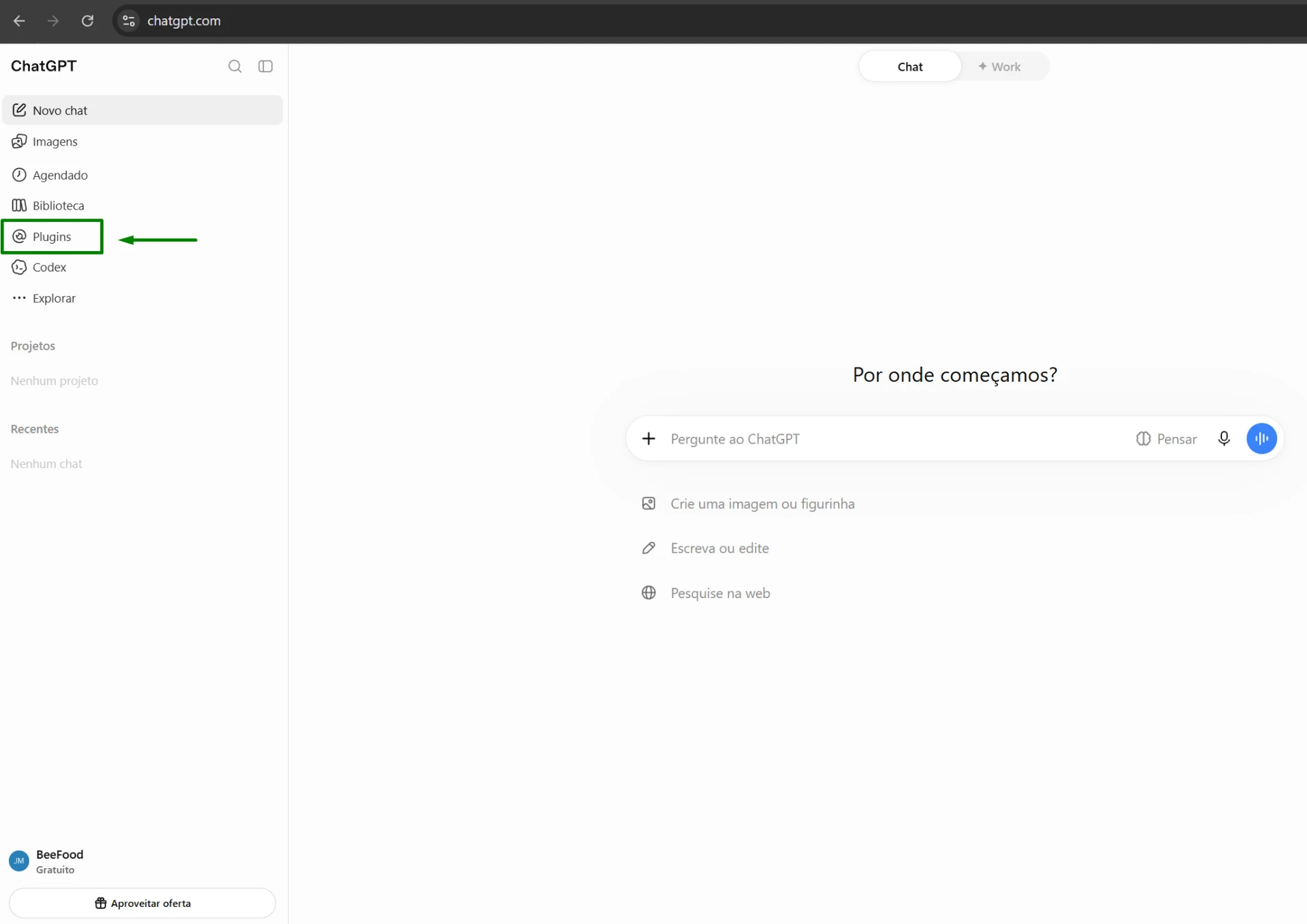The image size is (1307, 924).
Task: Click the browser back arrow
Action: [x=19, y=21]
